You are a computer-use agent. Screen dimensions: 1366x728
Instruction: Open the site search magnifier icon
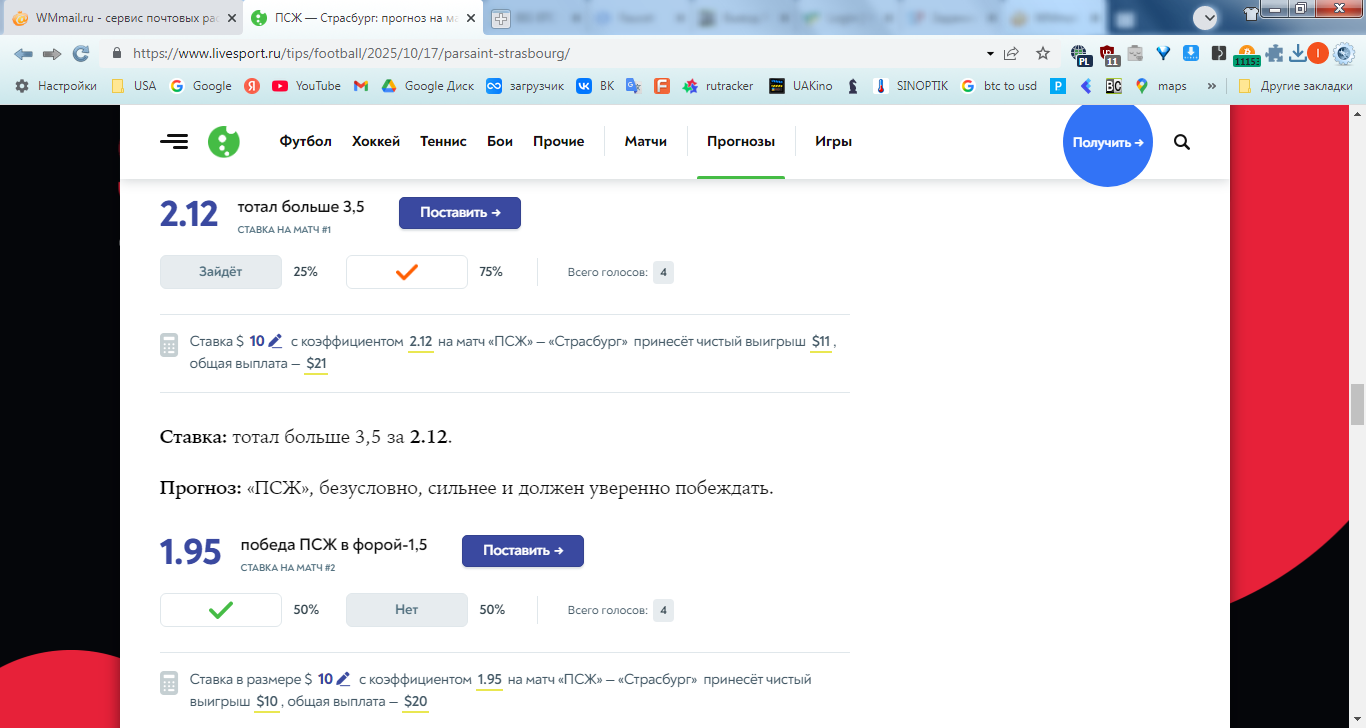1182,142
